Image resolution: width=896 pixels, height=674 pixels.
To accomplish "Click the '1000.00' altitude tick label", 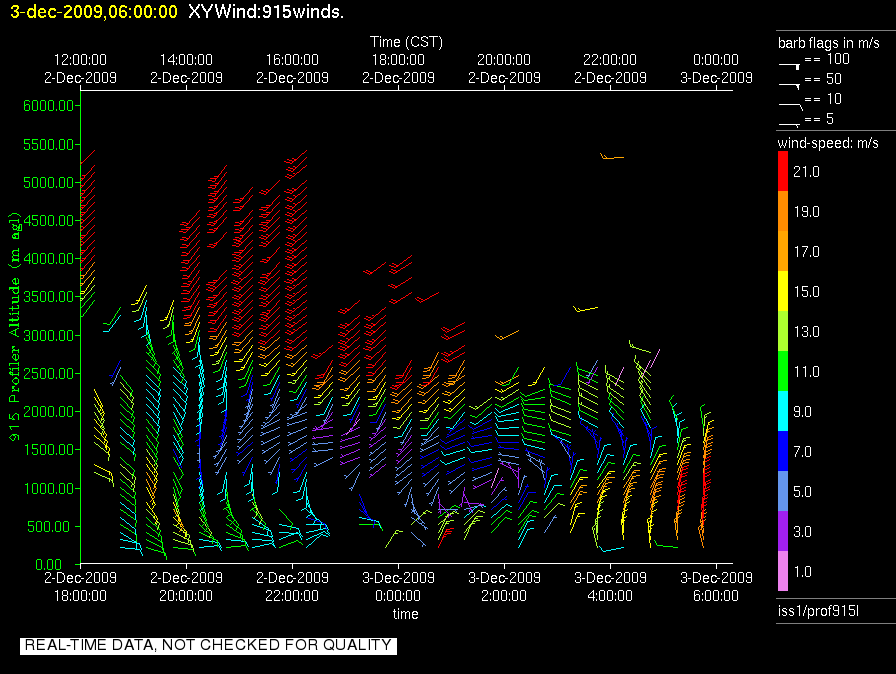I will 49,488.
